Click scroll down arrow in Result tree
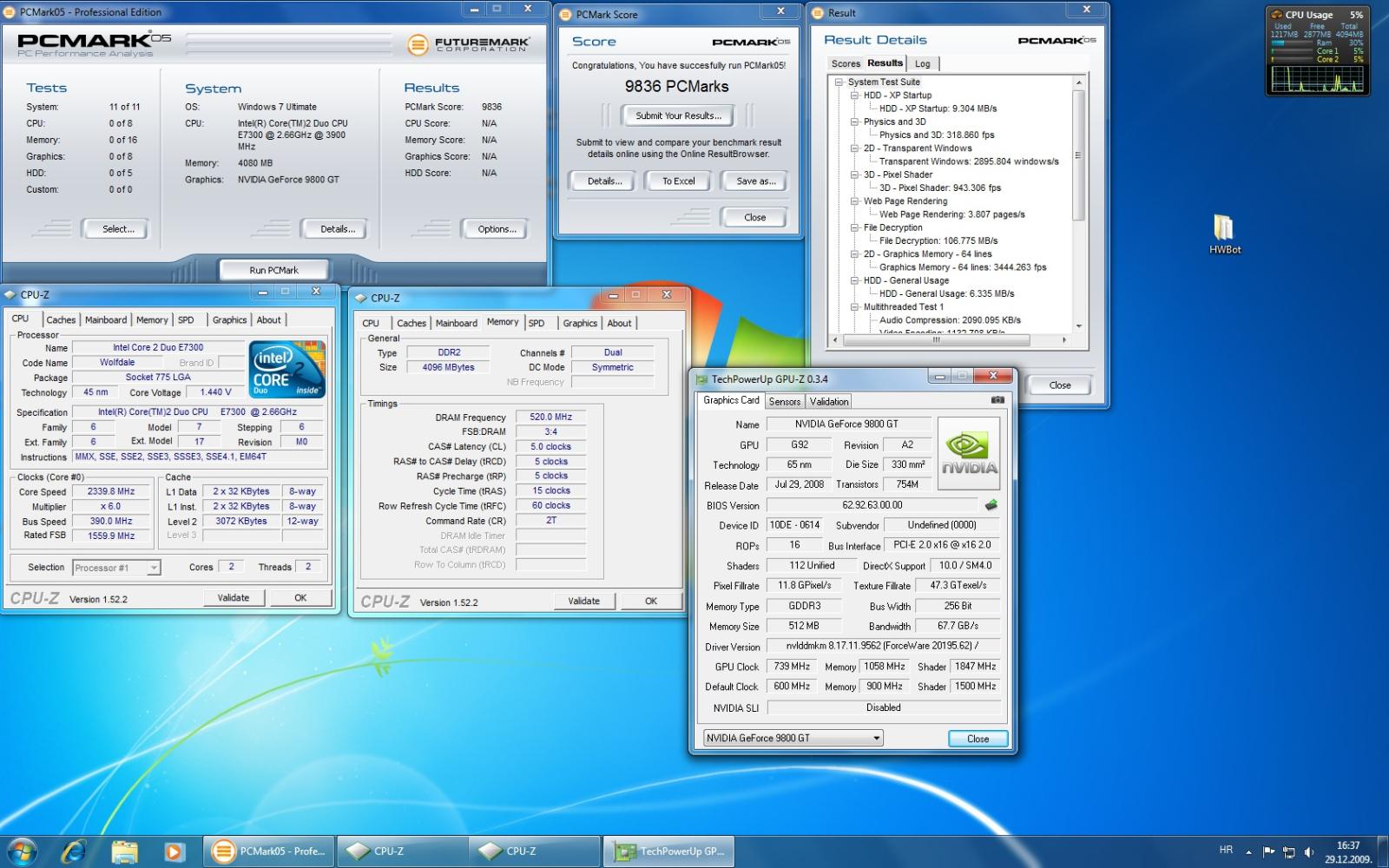 1079,326
